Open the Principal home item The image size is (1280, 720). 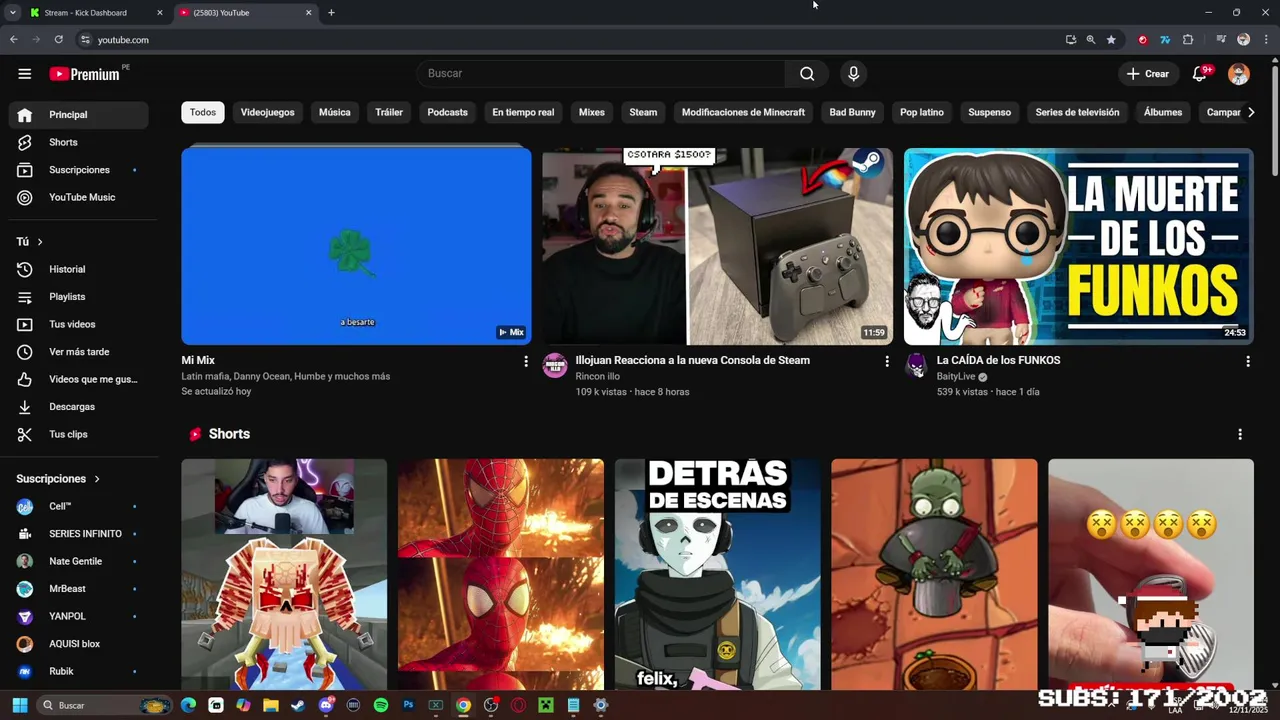click(x=78, y=115)
